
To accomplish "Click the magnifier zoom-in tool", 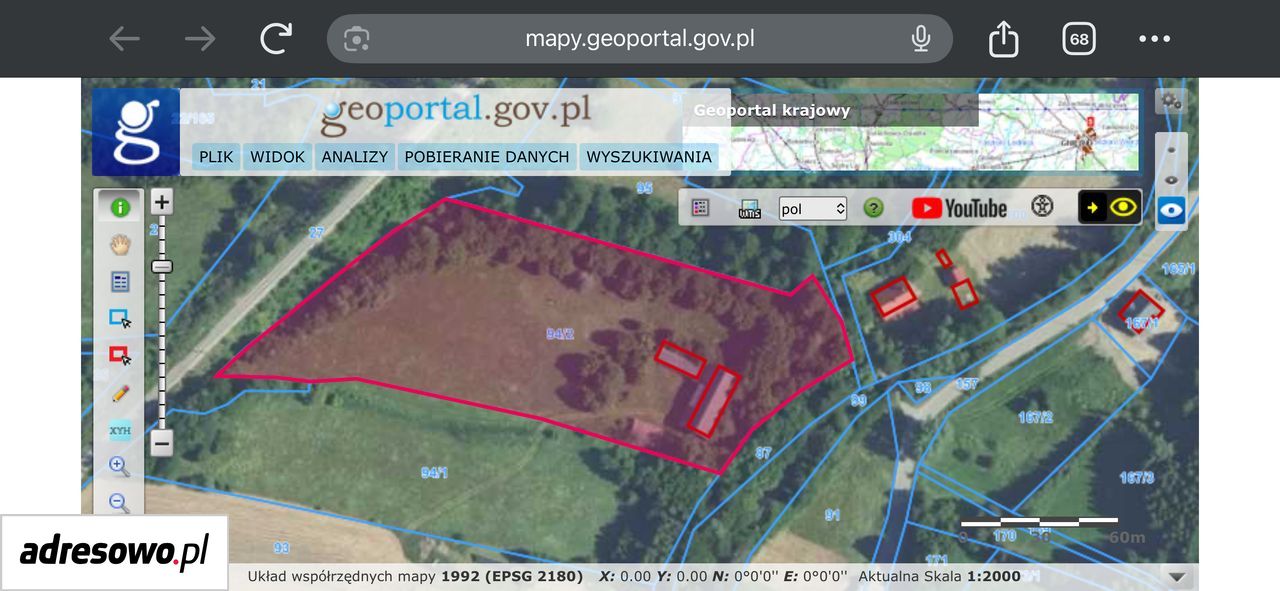I will pos(119,466).
